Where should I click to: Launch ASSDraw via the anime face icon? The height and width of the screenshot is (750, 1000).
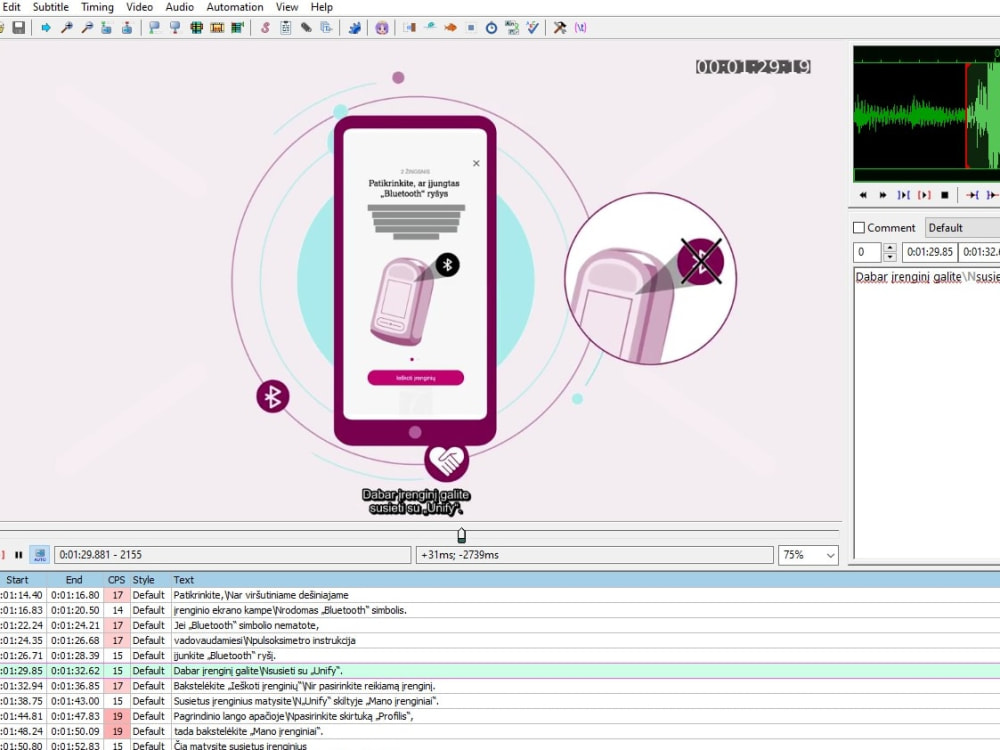pyautogui.click(x=381, y=27)
